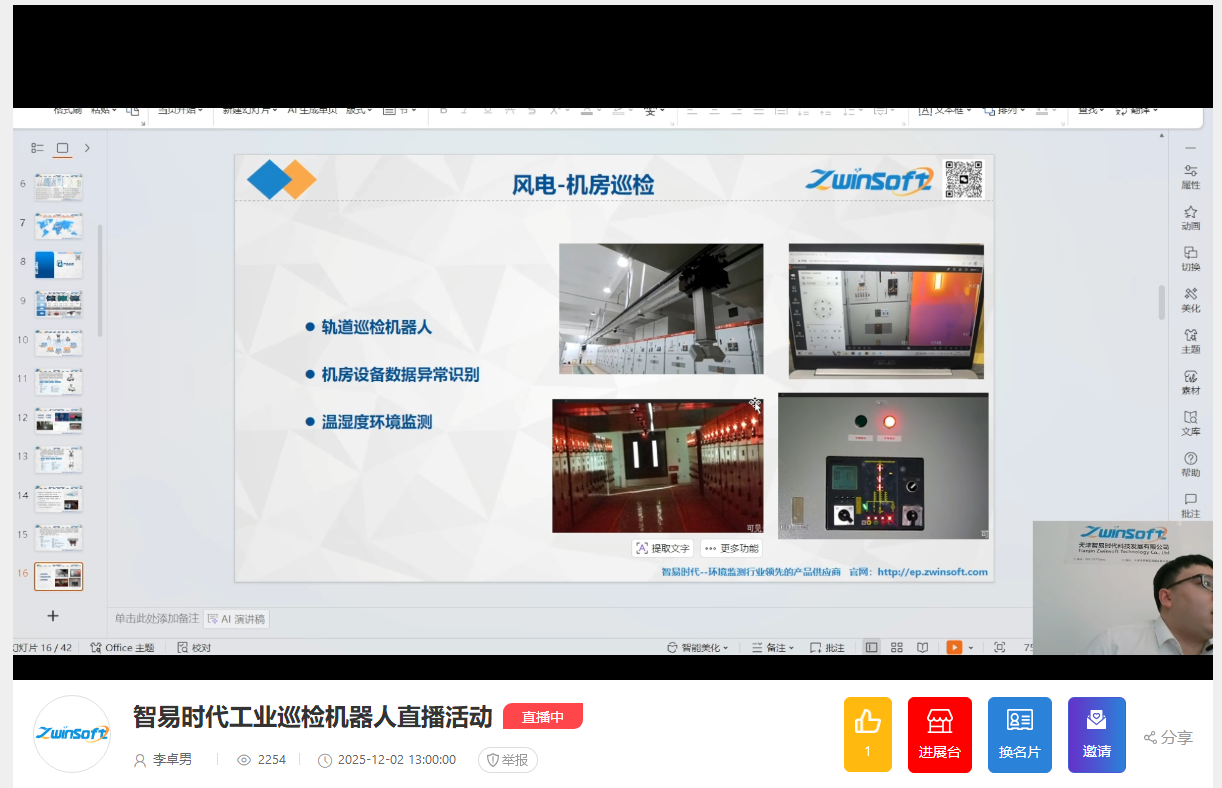This screenshot has height=788, width=1222.
Task: Click the 帮助 help icon
Action: [1190, 464]
